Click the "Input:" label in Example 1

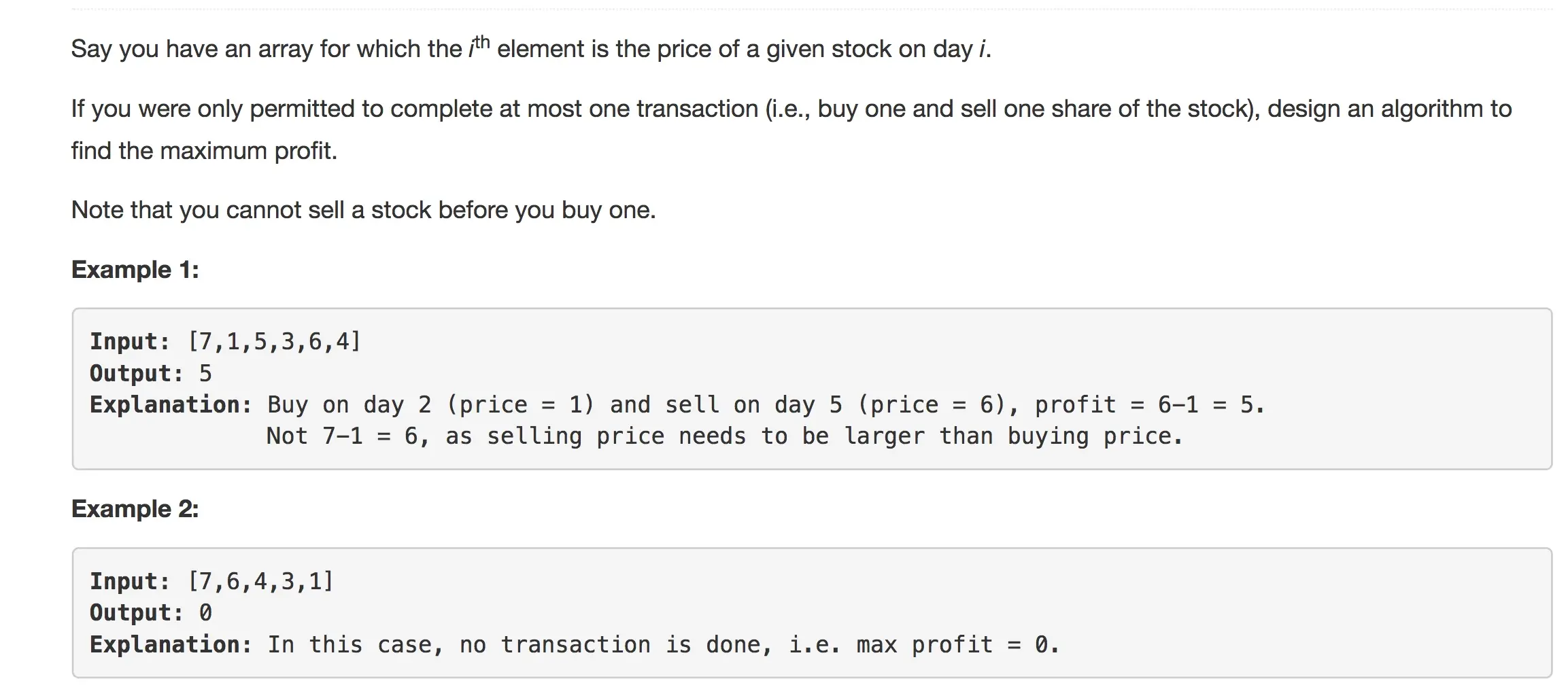click(x=130, y=341)
